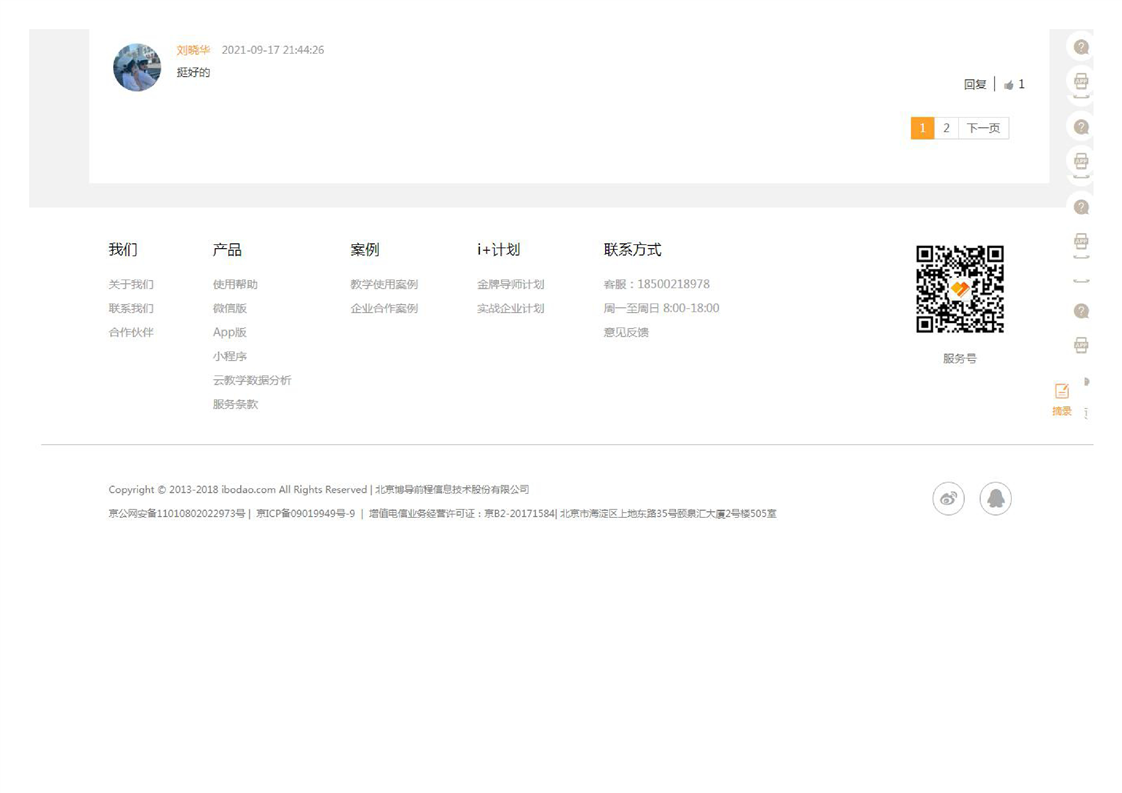Image resolution: width=1122 pixels, height=793 pixels.
Task: Open the Weibo social icon in footer
Action: coord(948,498)
